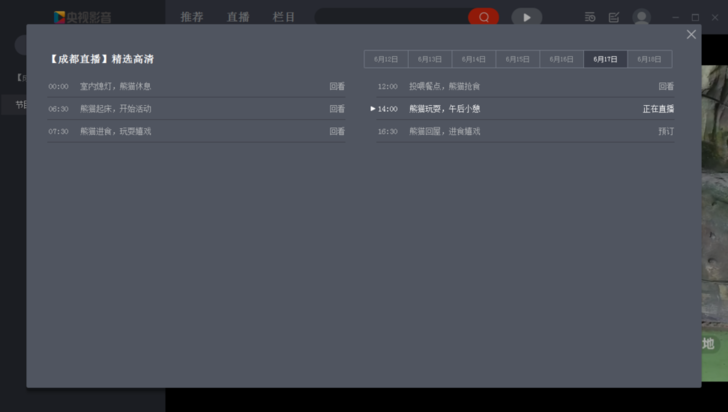
Task: View the 6月18日 schedule tab
Action: pos(650,60)
